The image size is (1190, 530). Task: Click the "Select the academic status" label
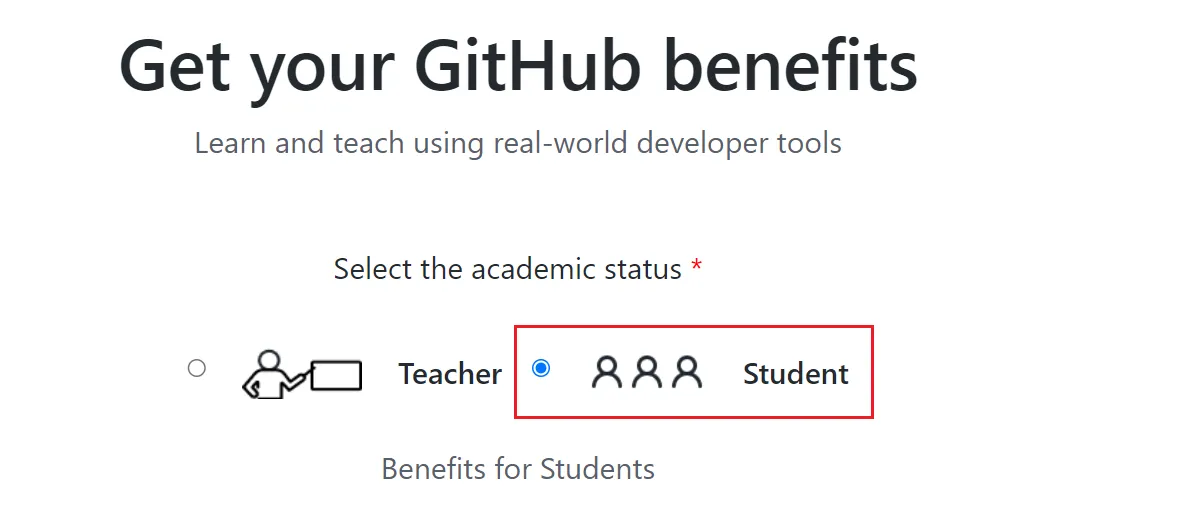pyautogui.click(x=507, y=269)
